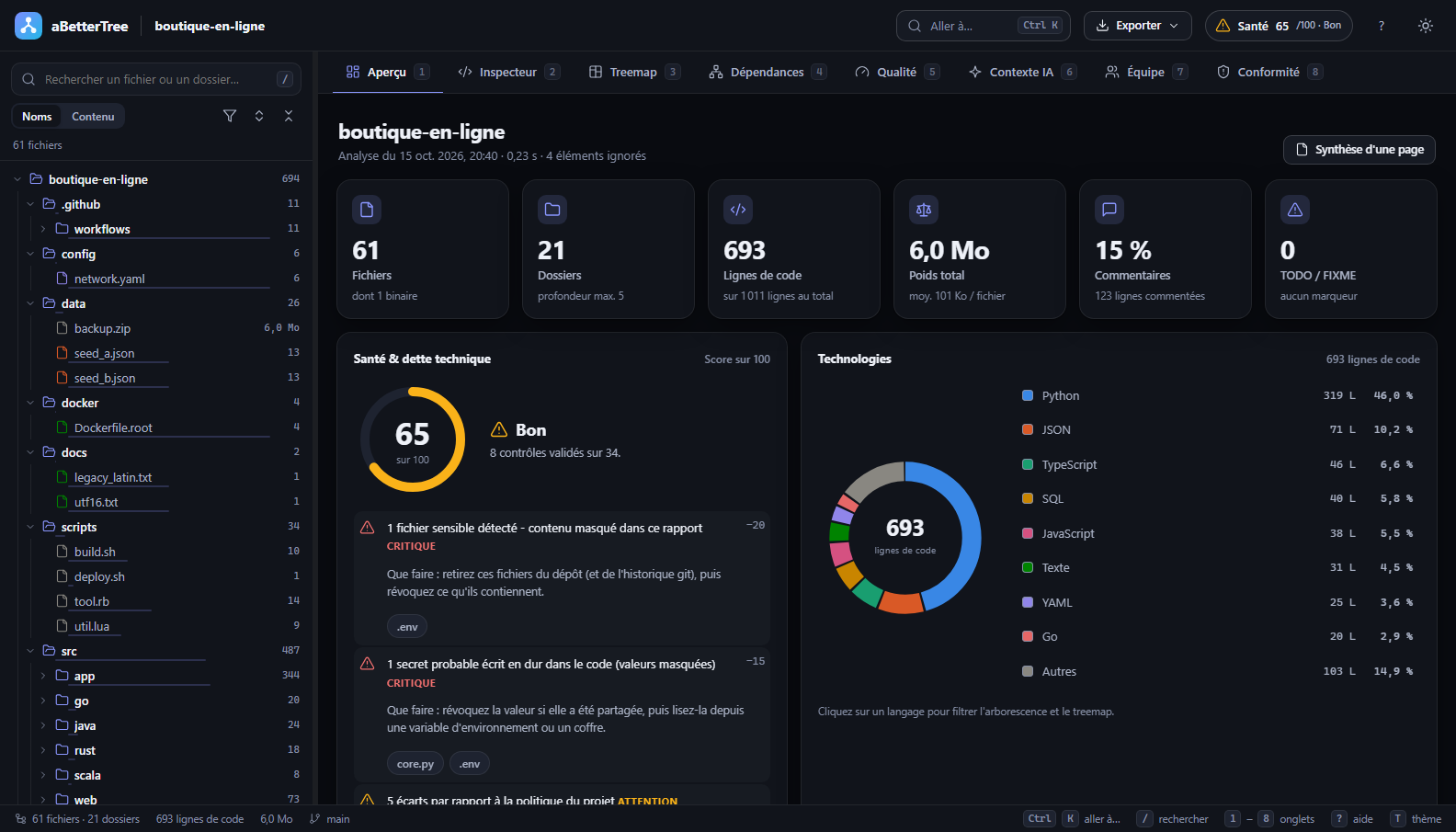Toggle the theme with the sun icon
This screenshot has width=1456, height=832.
[1426, 26]
